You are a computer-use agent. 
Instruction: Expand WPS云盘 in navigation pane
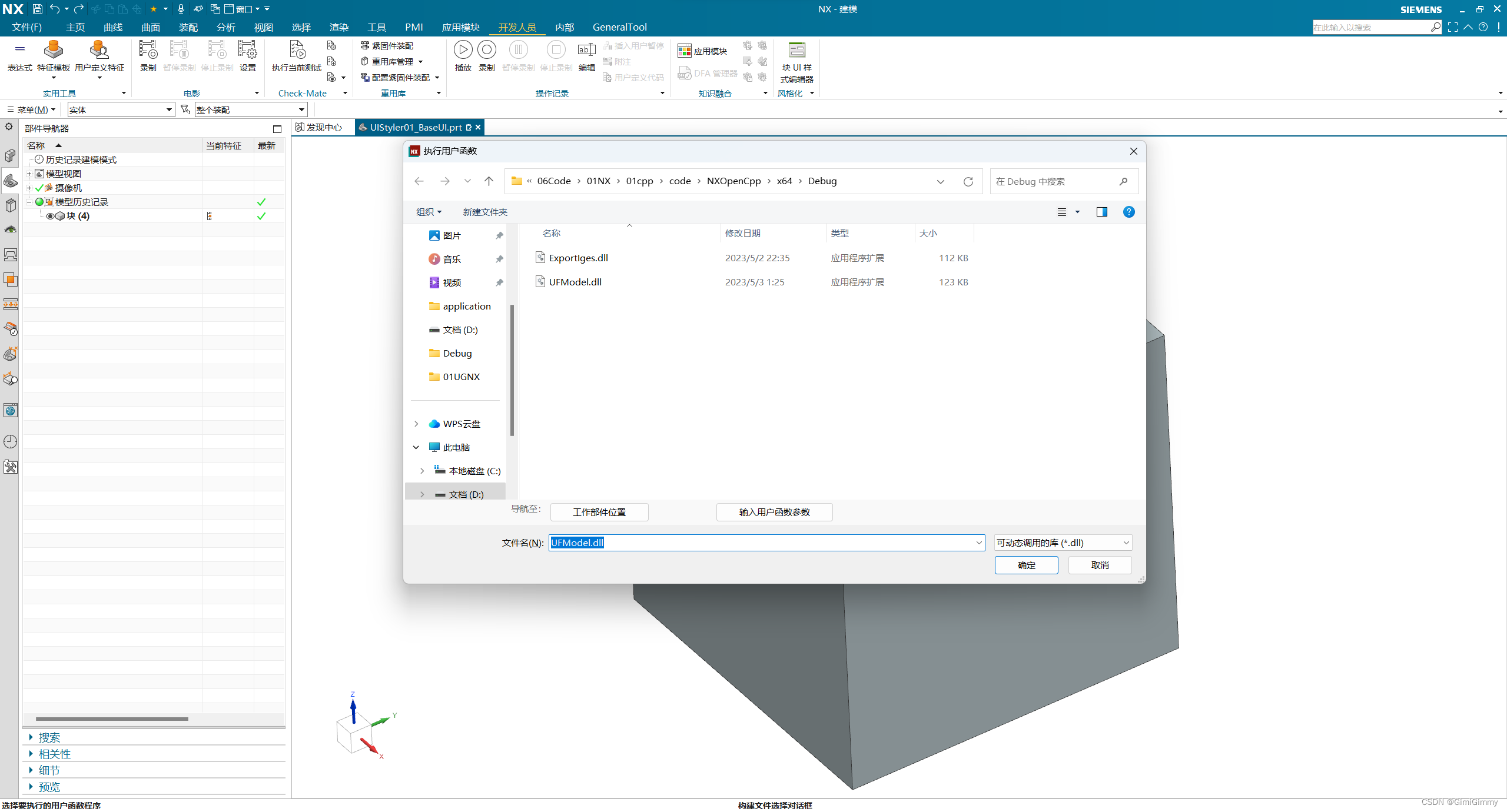[416, 424]
